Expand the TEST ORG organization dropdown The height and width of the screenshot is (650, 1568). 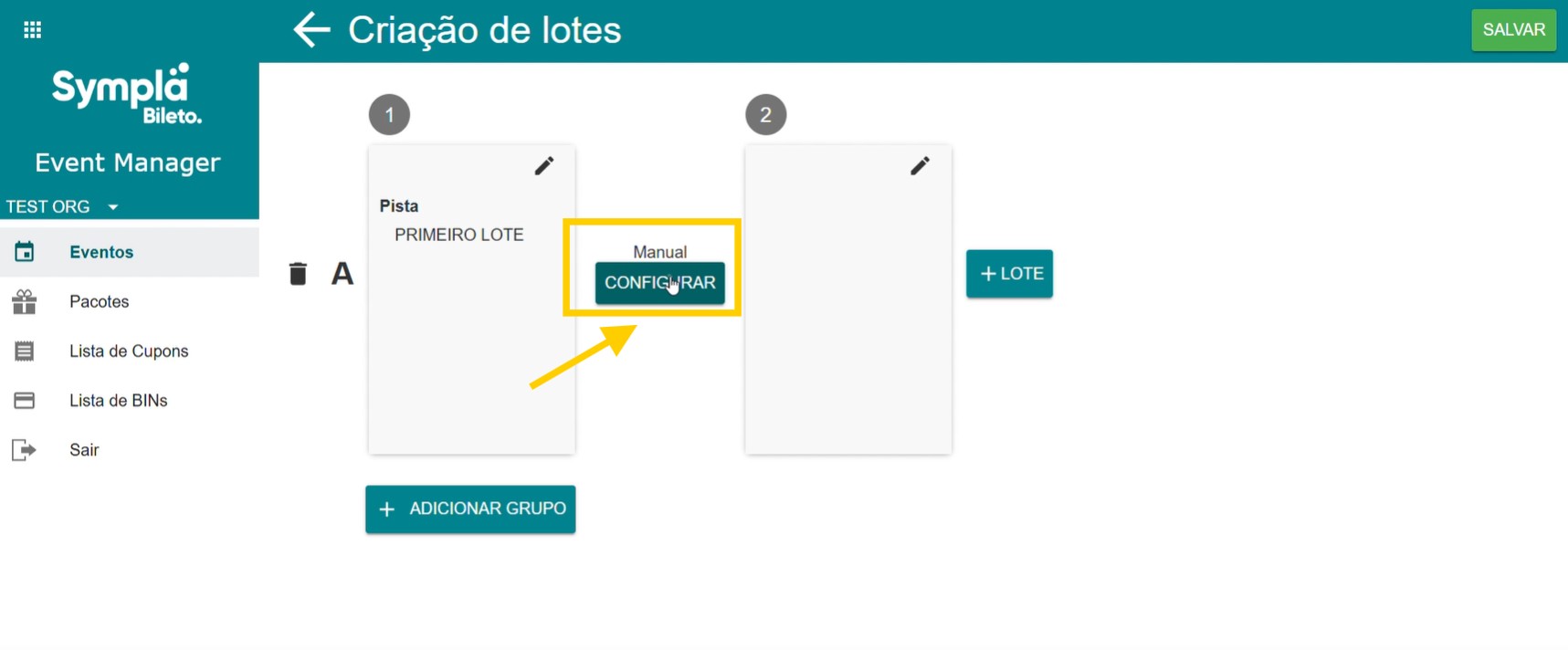[113, 207]
